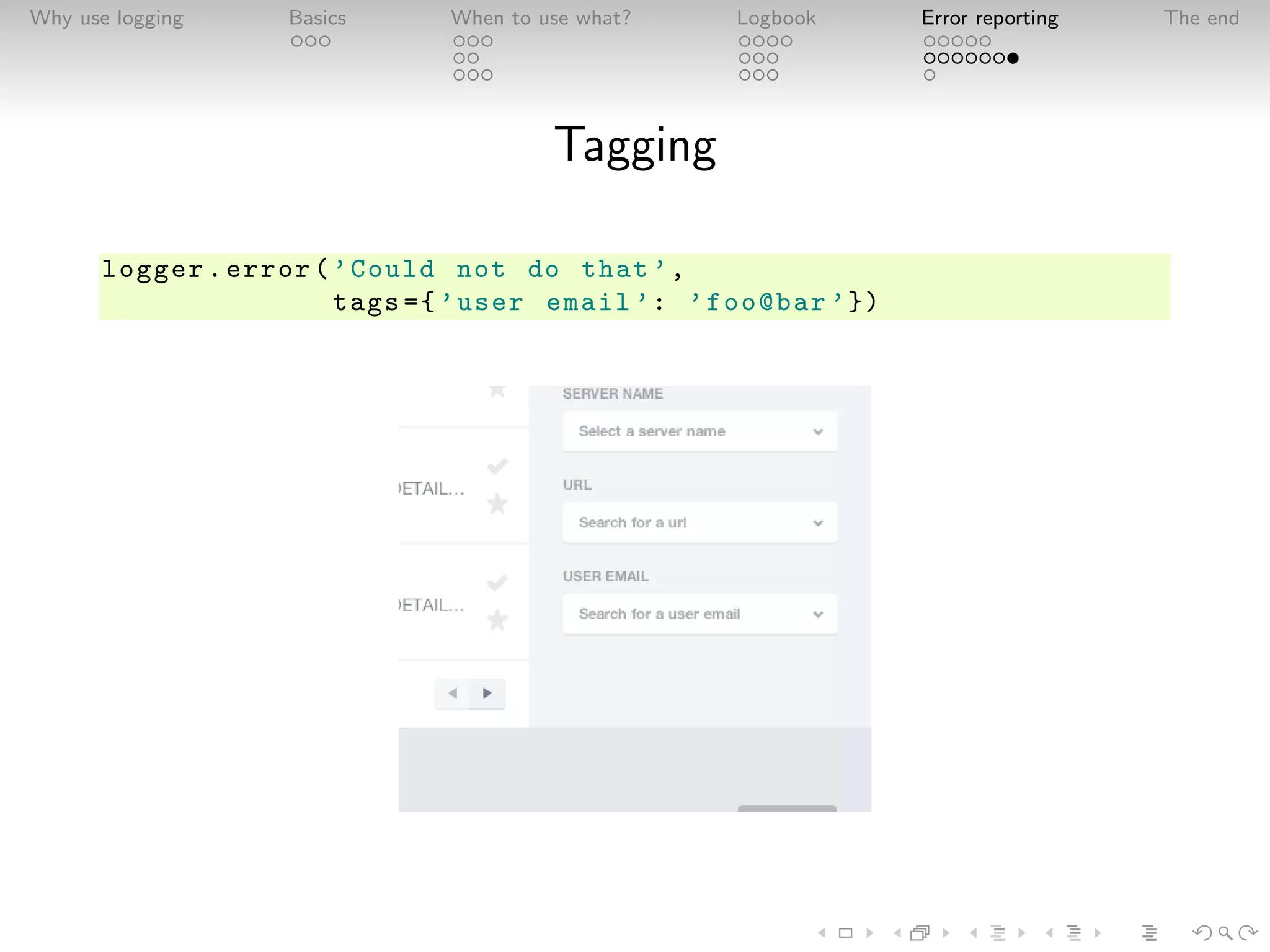Screen dimensions: 1270x952
Task: Click the first DETAIL... row text
Action: 431,488
